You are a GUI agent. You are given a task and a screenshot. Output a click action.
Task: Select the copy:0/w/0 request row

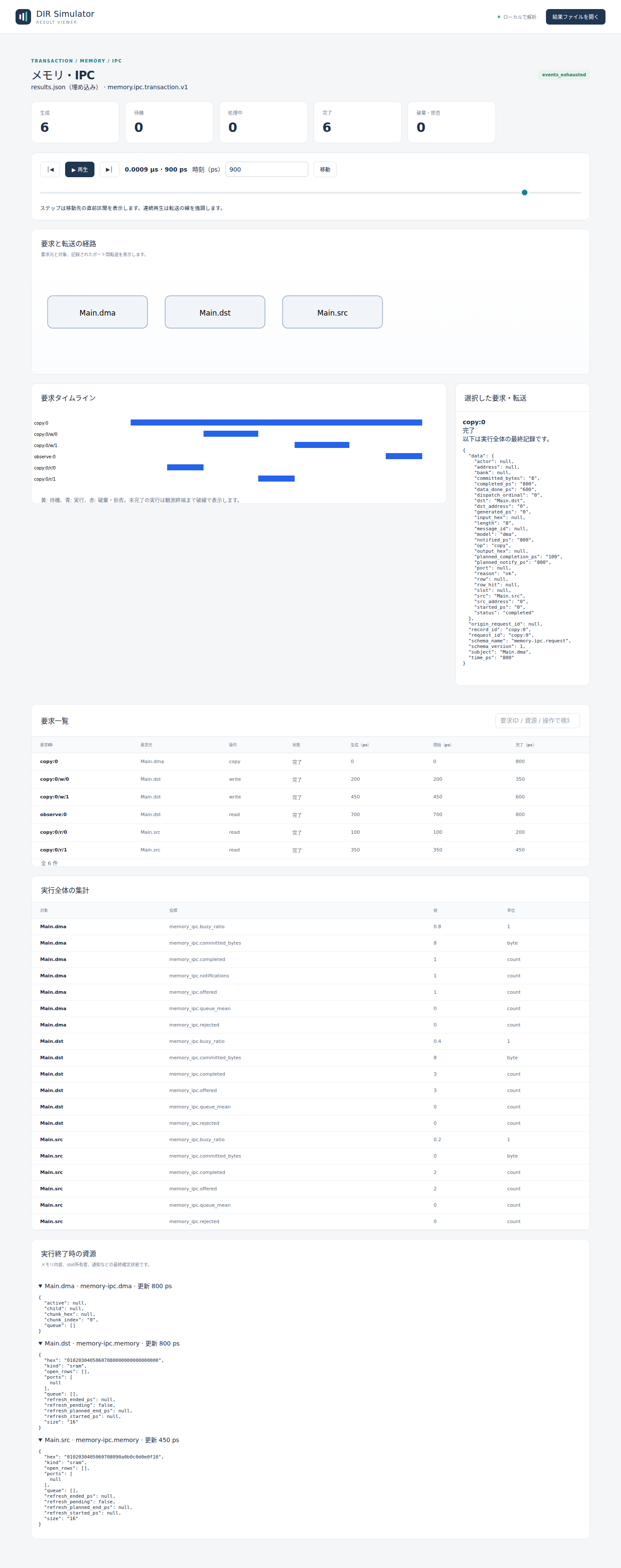pyautogui.click(x=310, y=779)
